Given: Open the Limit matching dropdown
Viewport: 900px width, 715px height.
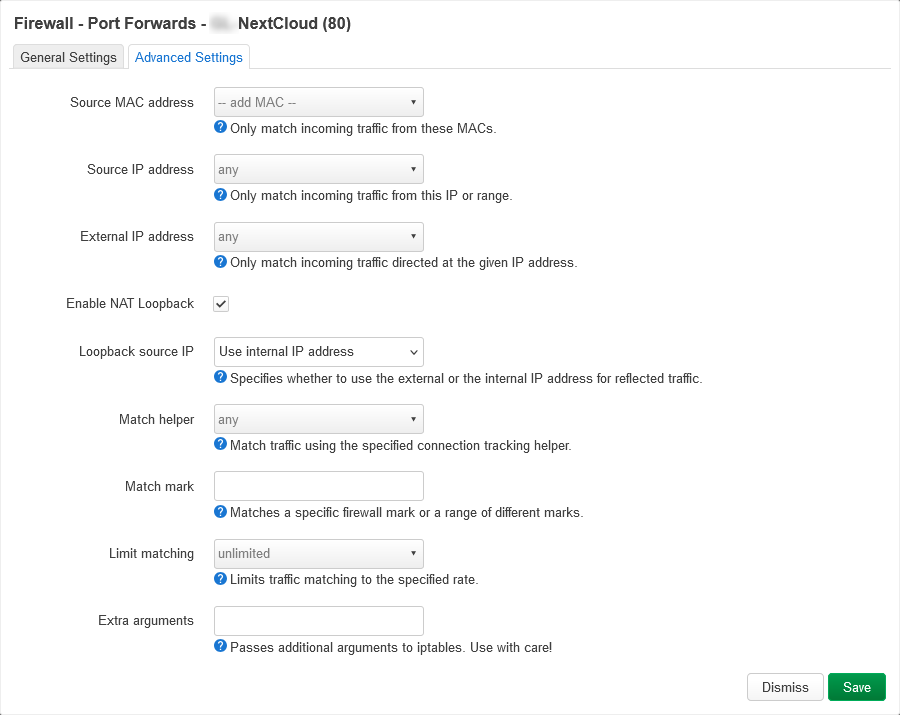Looking at the screenshot, I should (x=319, y=554).
